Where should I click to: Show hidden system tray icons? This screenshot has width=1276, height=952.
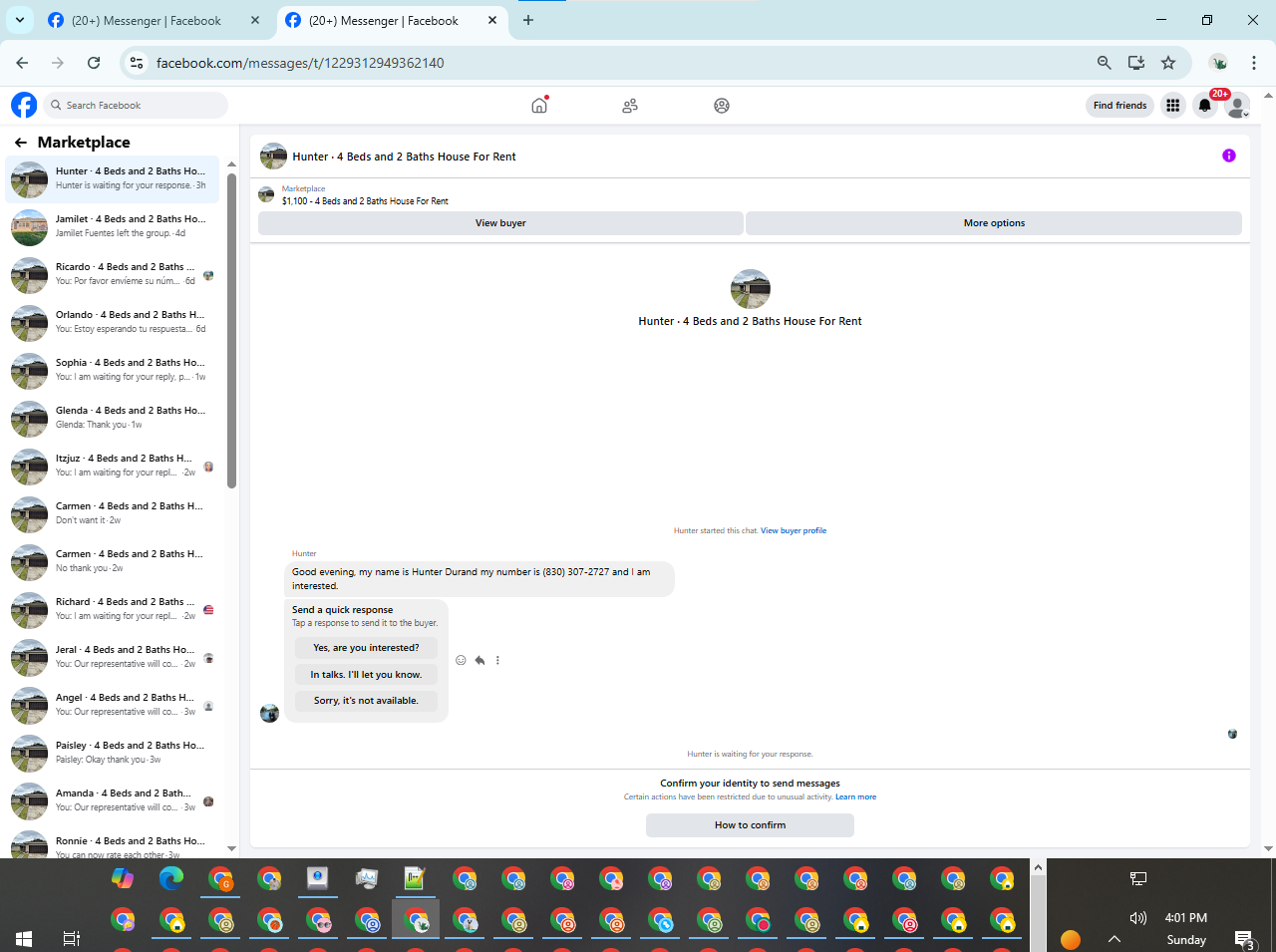coord(1115,939)
